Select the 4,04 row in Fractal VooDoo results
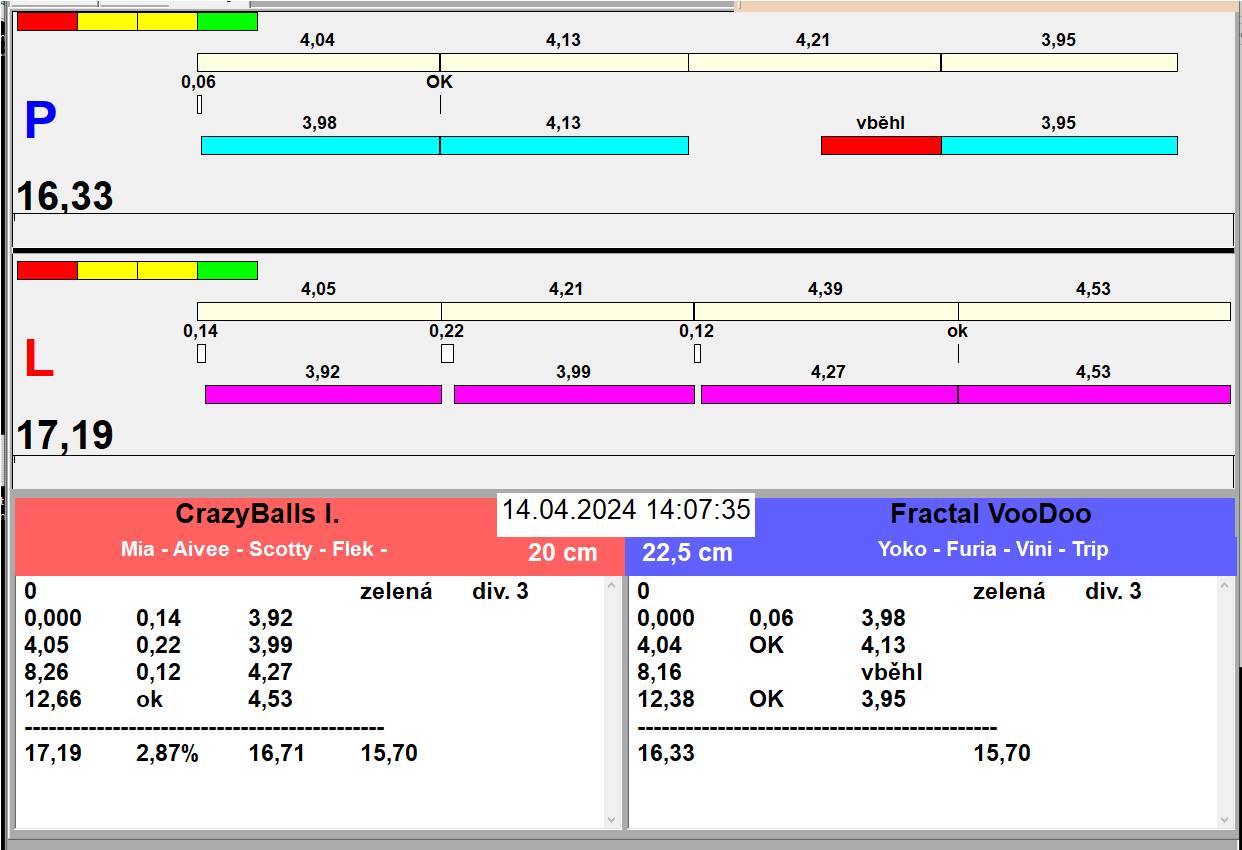Image resolution: width=1242 pixels, height=850 pixels. coord(771,645)
